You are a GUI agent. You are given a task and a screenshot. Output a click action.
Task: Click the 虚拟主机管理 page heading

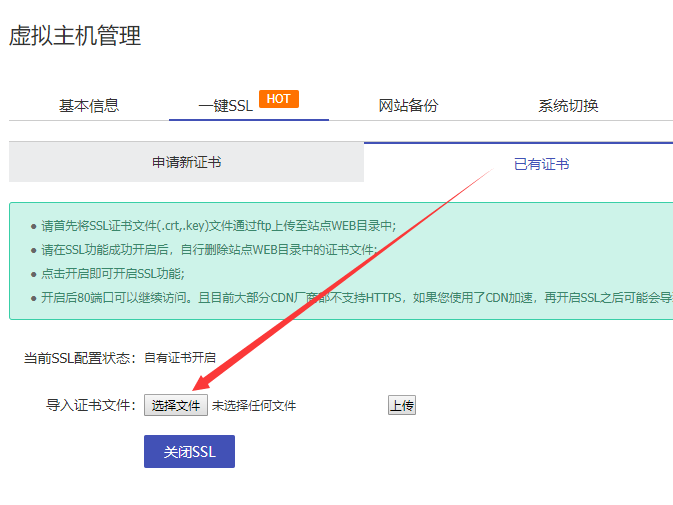[x=75, y=35]
